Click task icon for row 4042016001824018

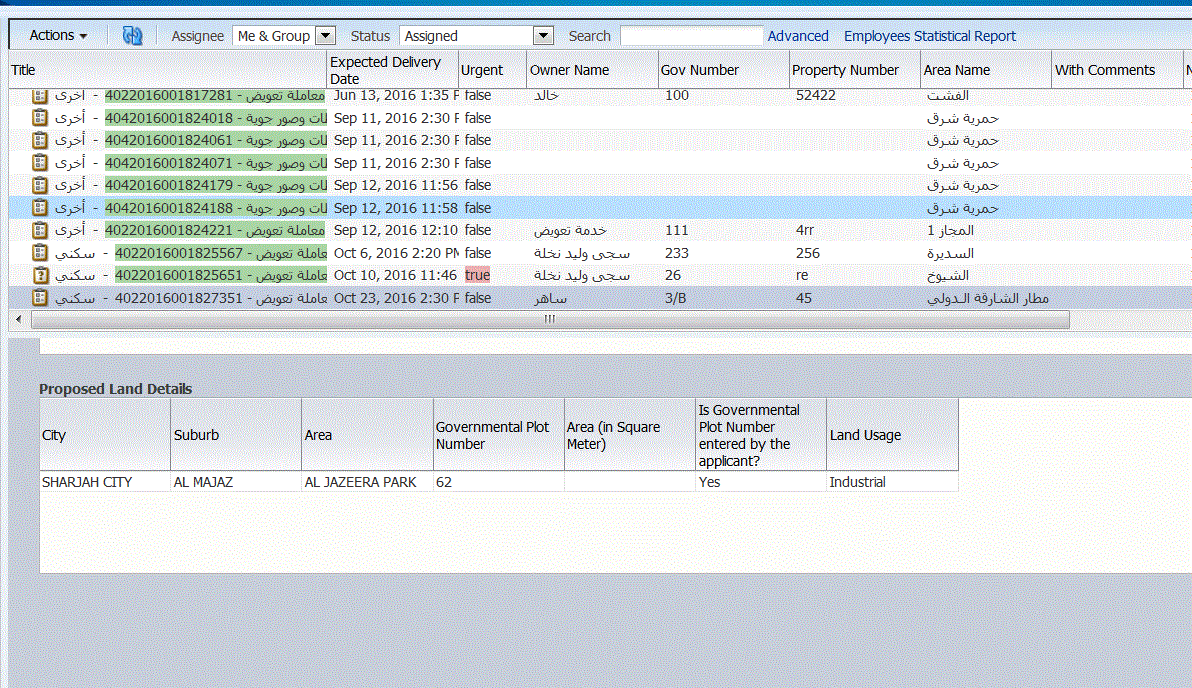click(40, 118)
